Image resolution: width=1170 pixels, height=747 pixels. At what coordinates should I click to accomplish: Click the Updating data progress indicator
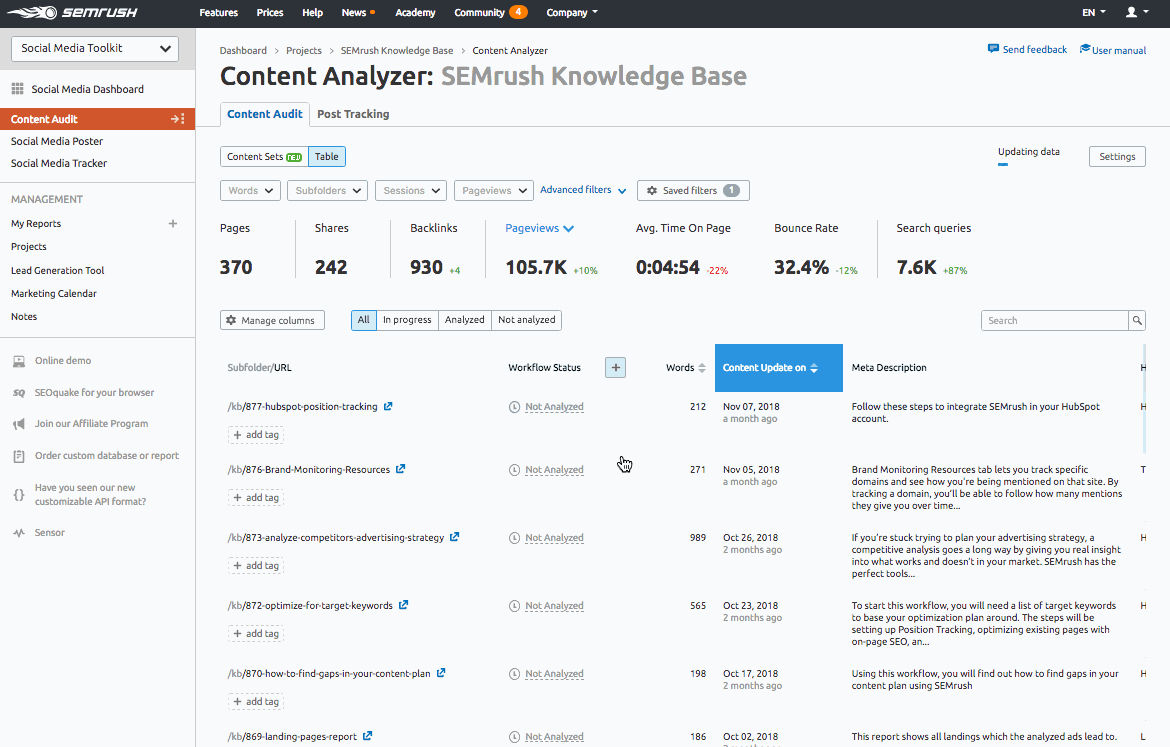1029,155
